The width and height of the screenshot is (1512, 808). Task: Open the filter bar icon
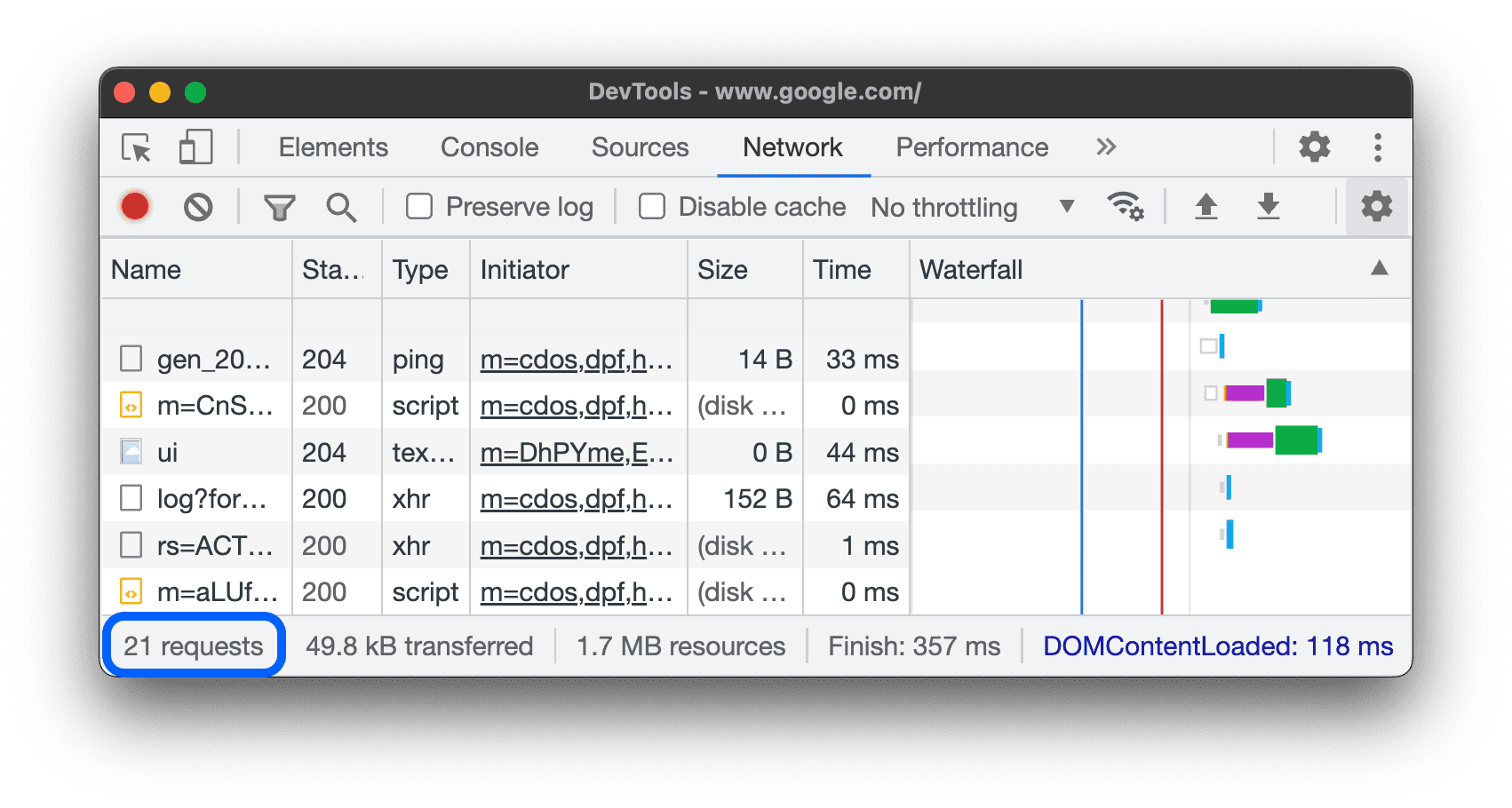pyautogui.click(x=280, y=206)
